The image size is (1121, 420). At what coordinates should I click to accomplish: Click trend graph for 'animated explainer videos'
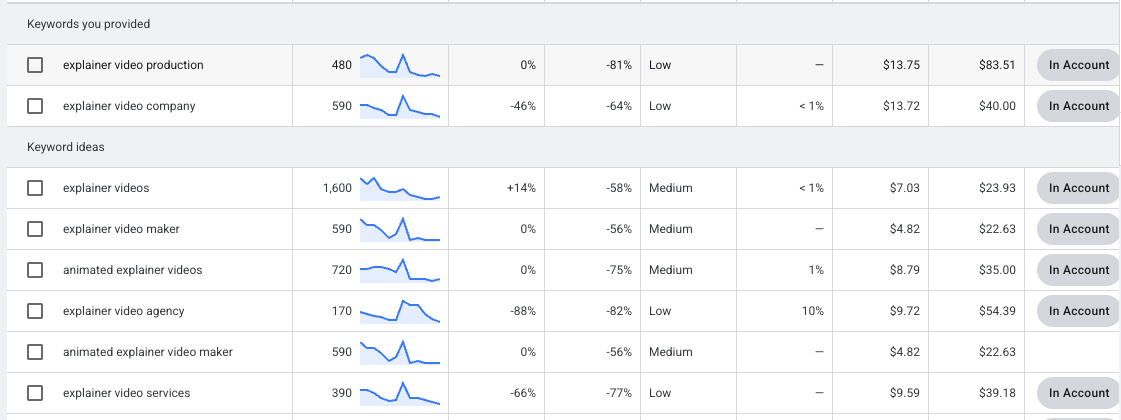point(399,270)
